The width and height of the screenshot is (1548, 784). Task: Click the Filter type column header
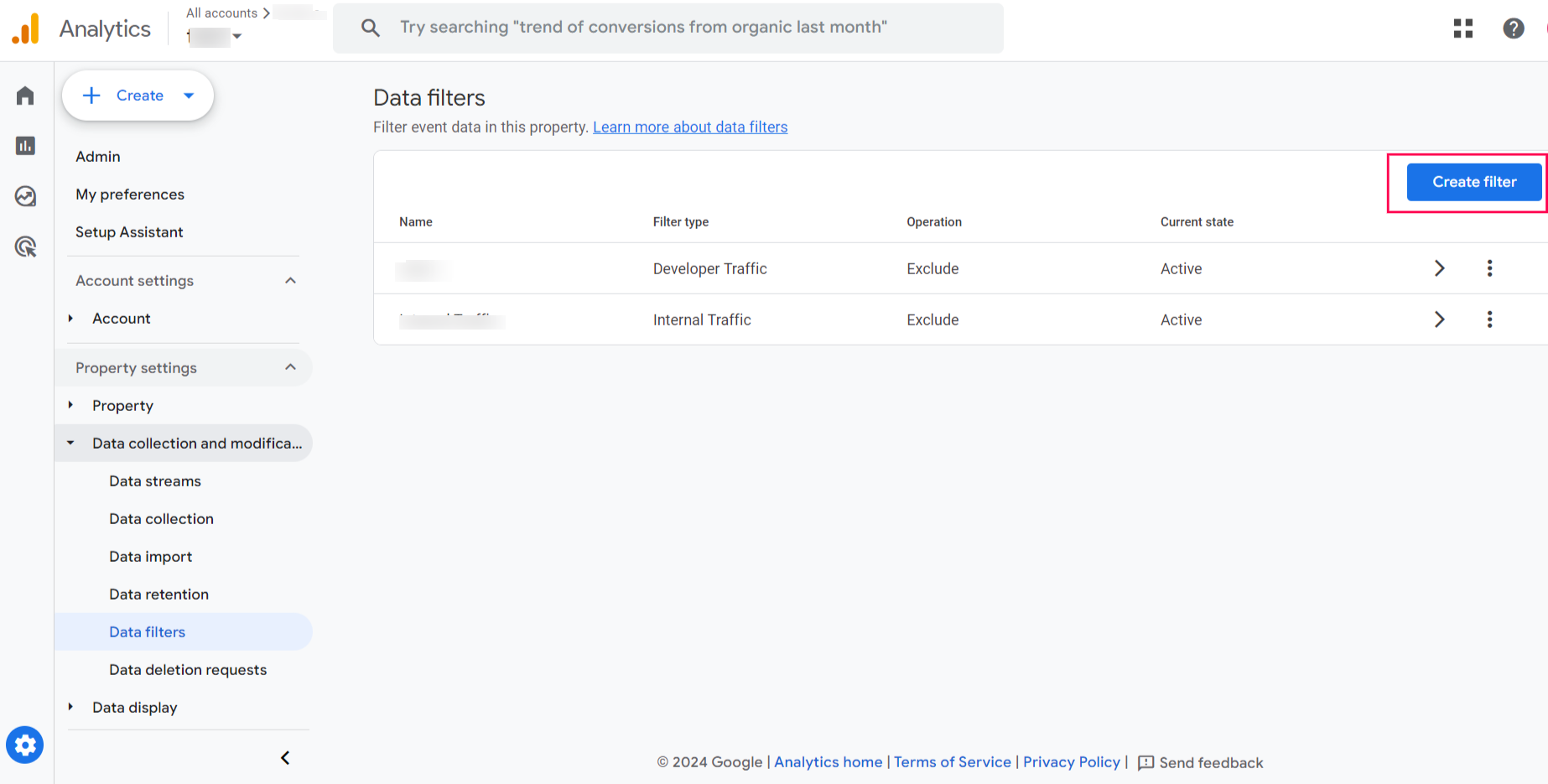681,222
